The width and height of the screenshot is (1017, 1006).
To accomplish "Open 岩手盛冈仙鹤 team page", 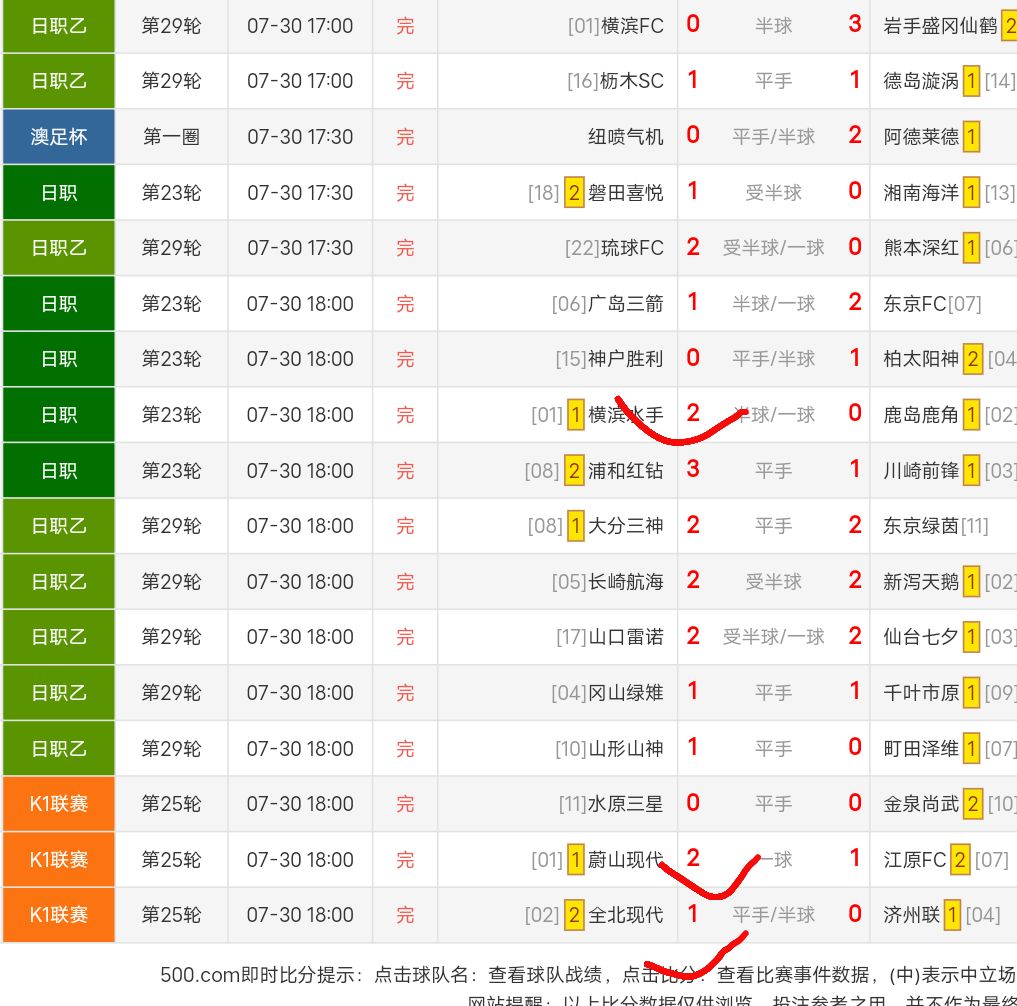I will point(940,26).
